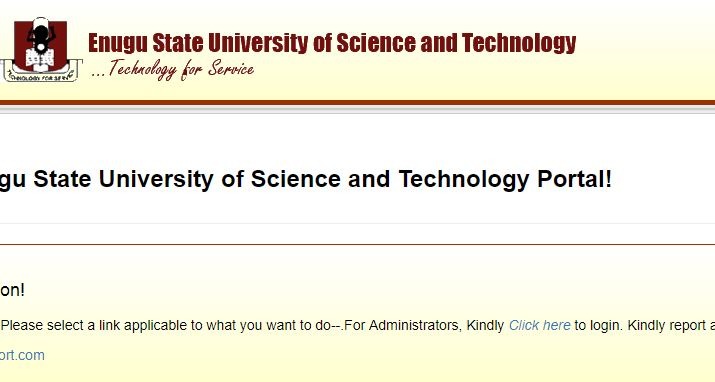This screenshot has height=382, width=715.
Task: Open the partially visible 'ort.com' link
Action: 22,355
